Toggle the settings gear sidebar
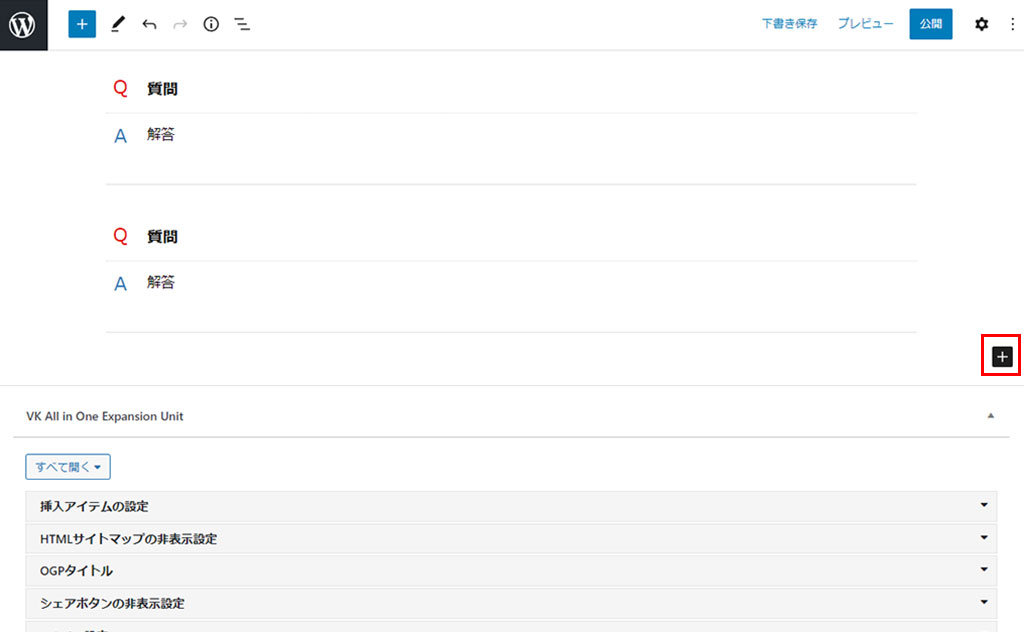Screen dimensions: 1024x632 coord(981,24)
